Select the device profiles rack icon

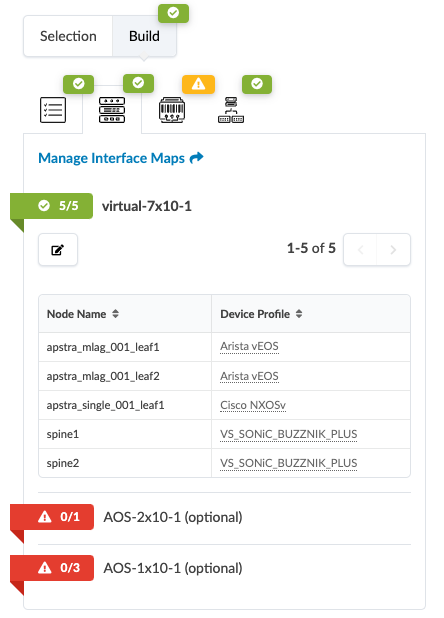(112, 110)
